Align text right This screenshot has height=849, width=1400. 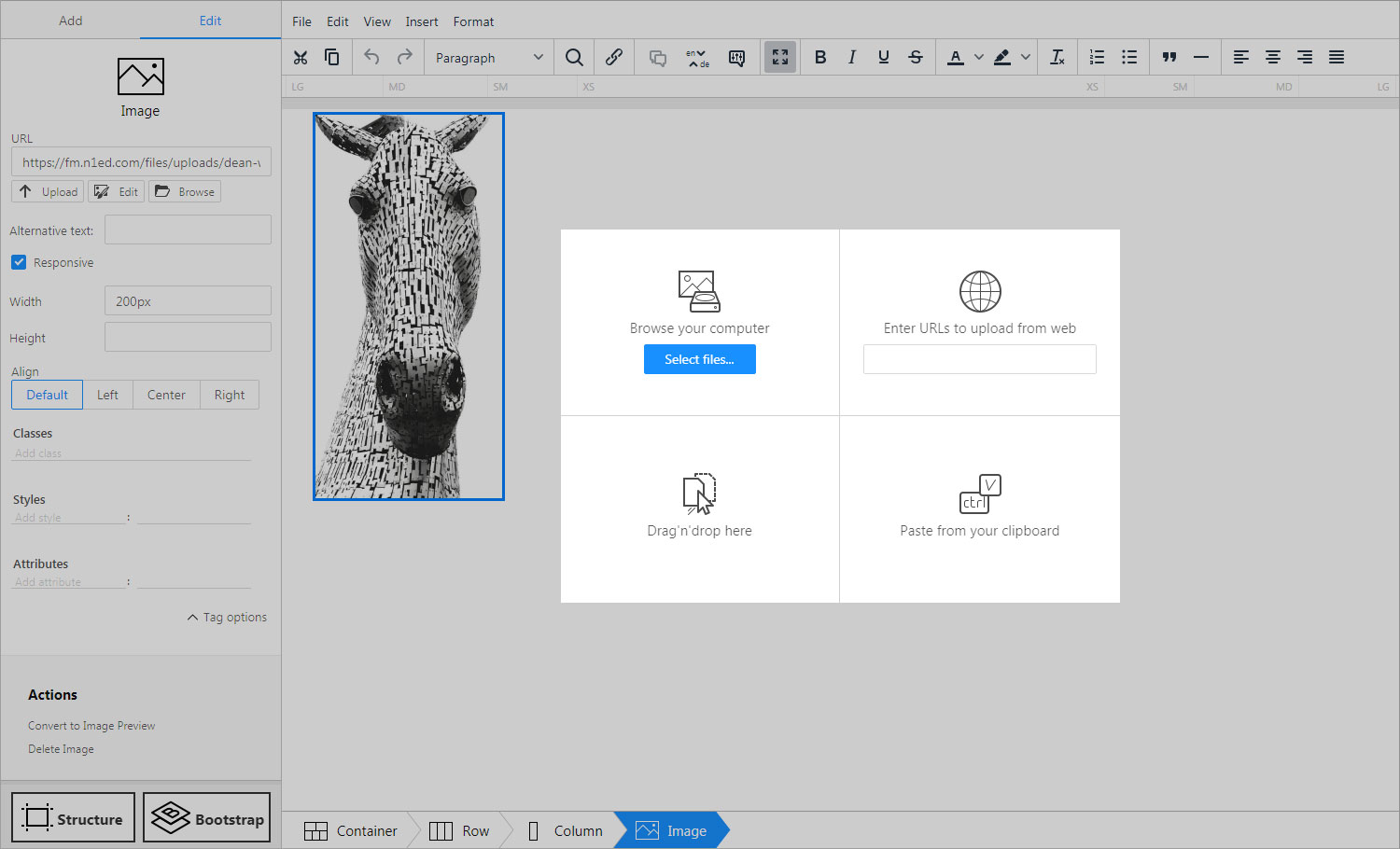click(1305, 58)
